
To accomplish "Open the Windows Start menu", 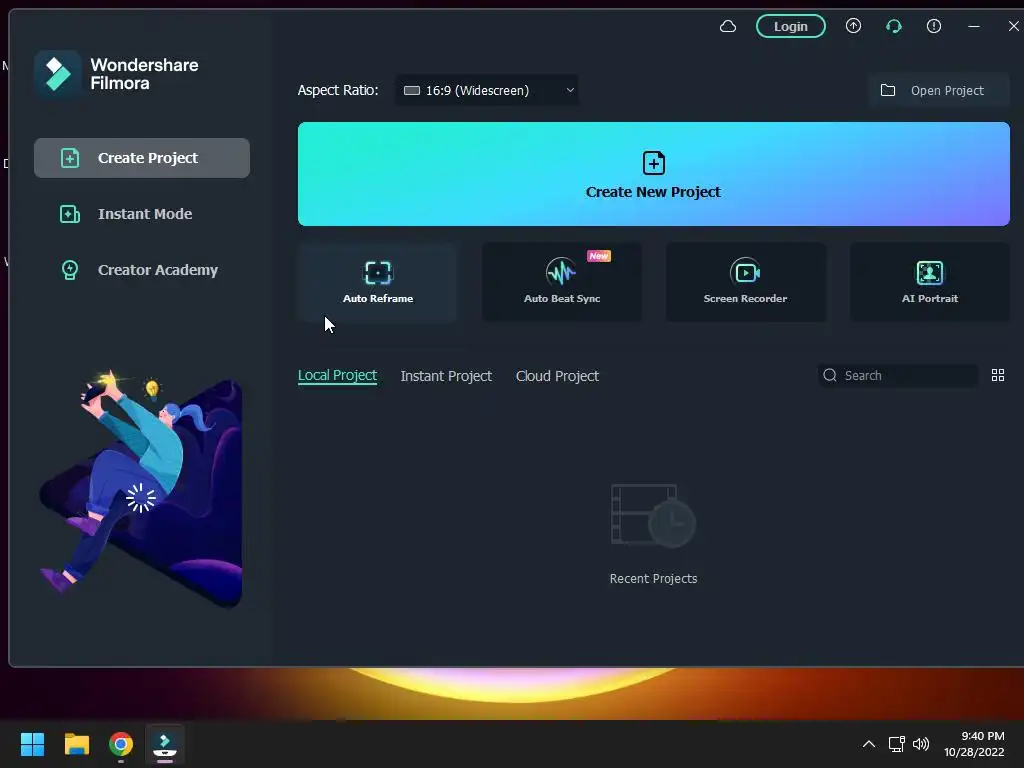I will point(32,744).
